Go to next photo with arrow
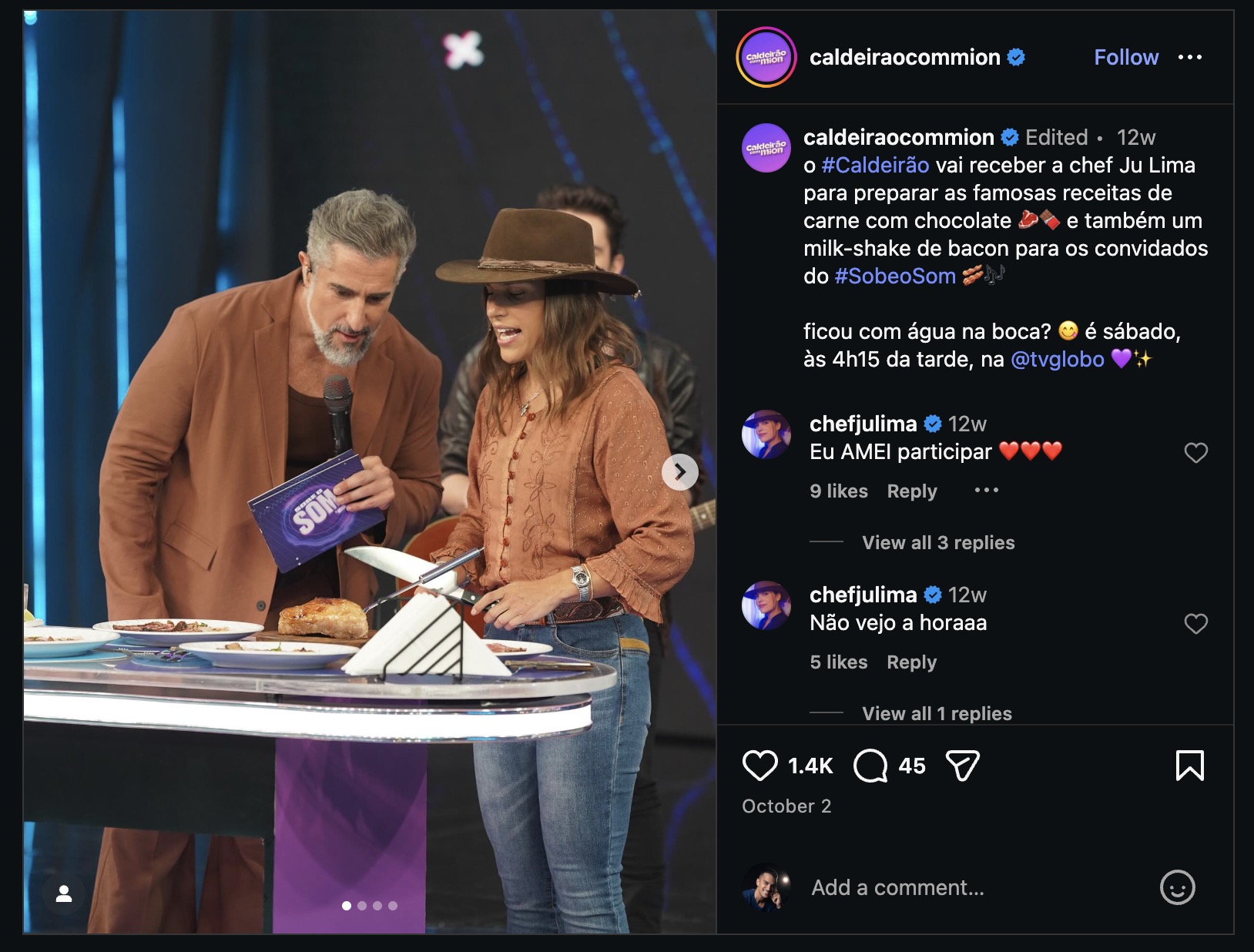The image size is (1254, 952). [x=680, y=471]
